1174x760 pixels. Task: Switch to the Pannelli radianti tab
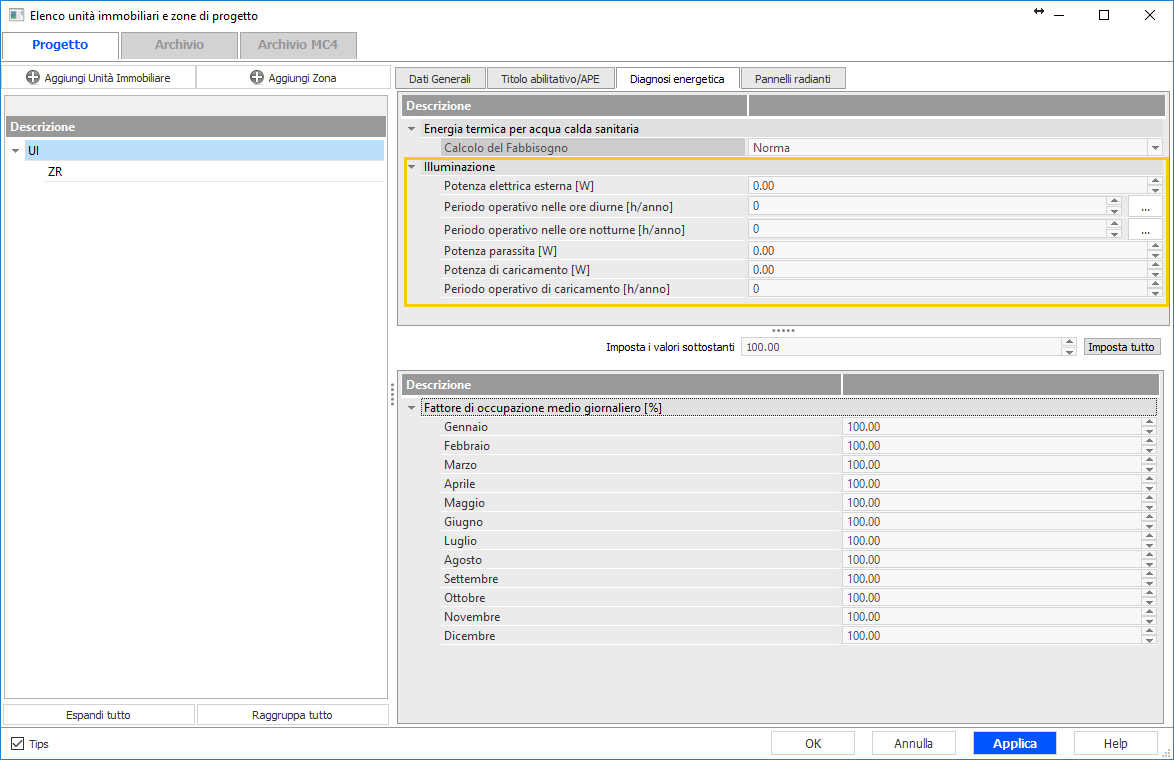point(792,79)
